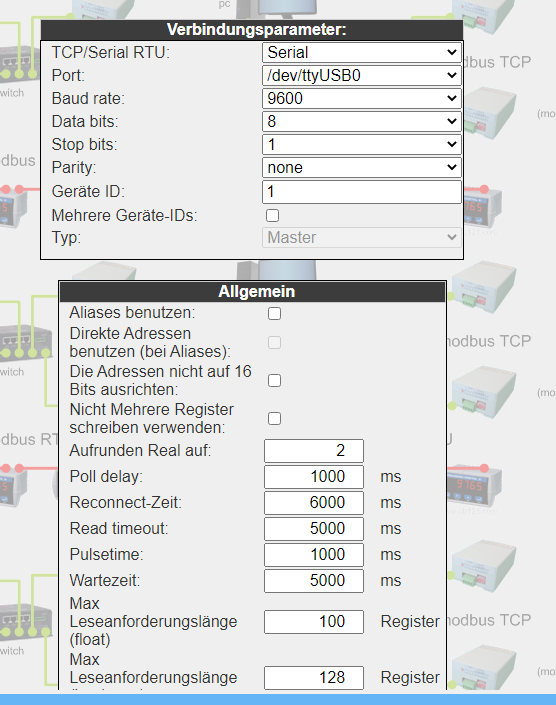
Task: Toggle Nicht Mehrere Register schreiben verwenden
Action: (x=274, y=419)
